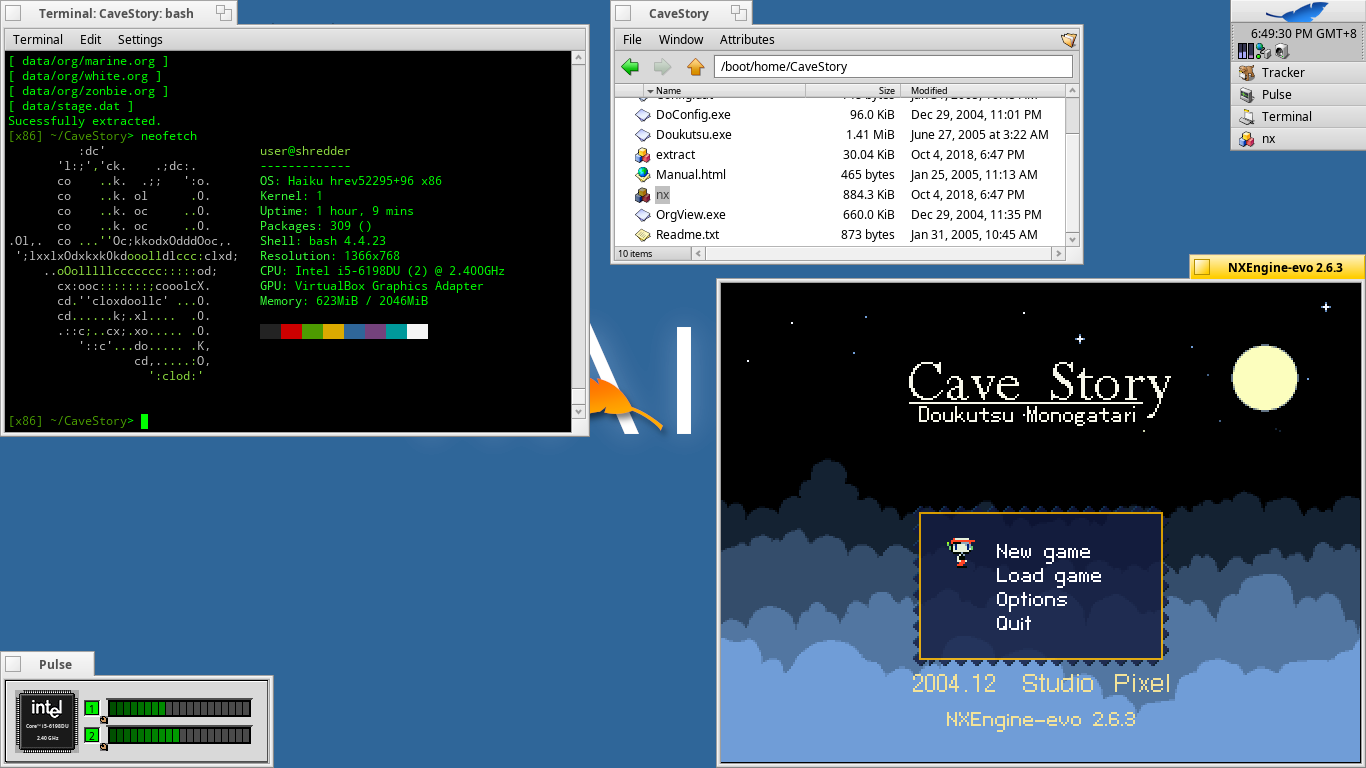The height and width of the screenshot is (768, 1366).
Task: Select the extract package cubes icon
Action: point(642,155)
